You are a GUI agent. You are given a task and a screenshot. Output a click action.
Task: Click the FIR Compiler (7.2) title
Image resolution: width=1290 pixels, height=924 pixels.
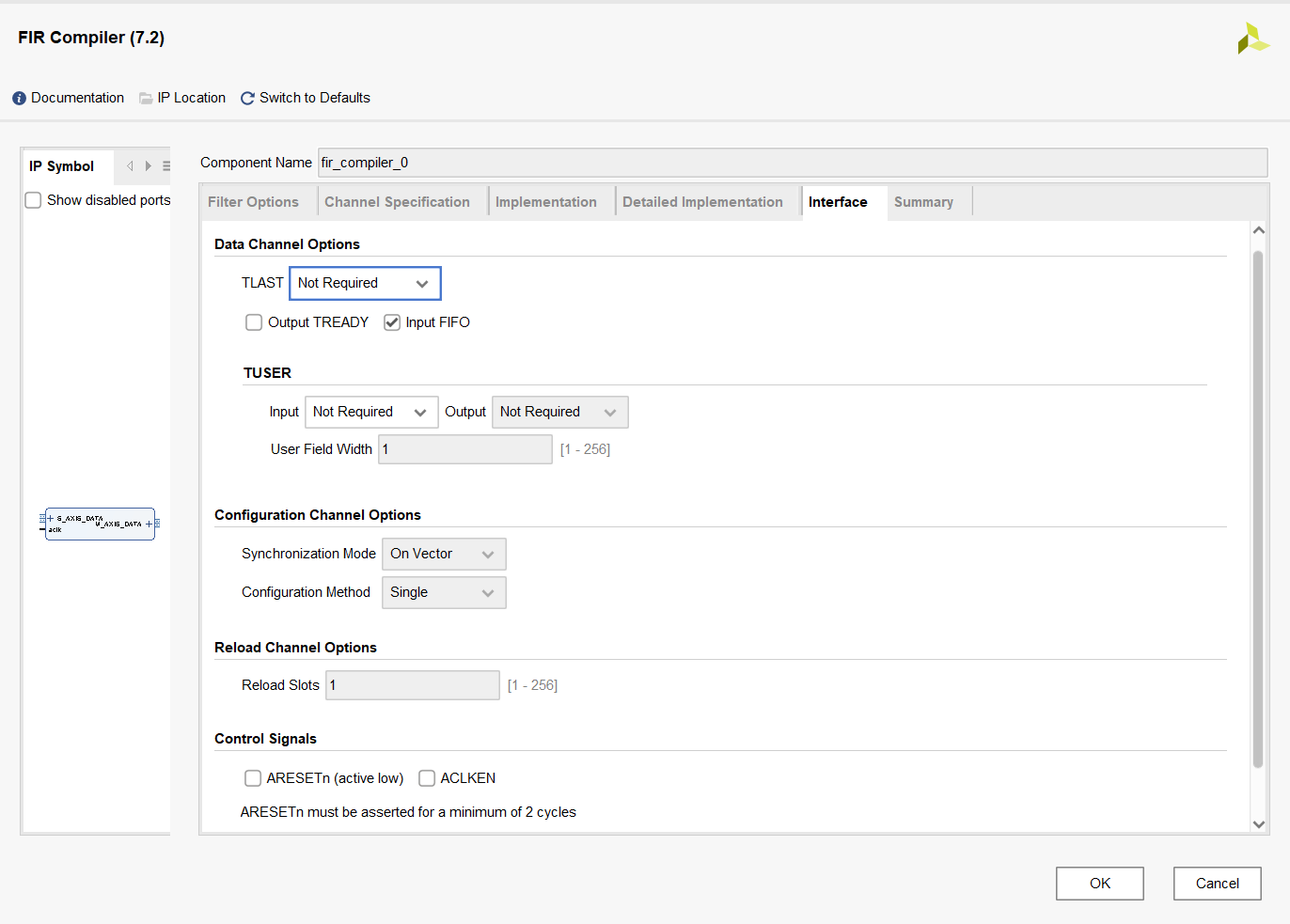(91, 38)
